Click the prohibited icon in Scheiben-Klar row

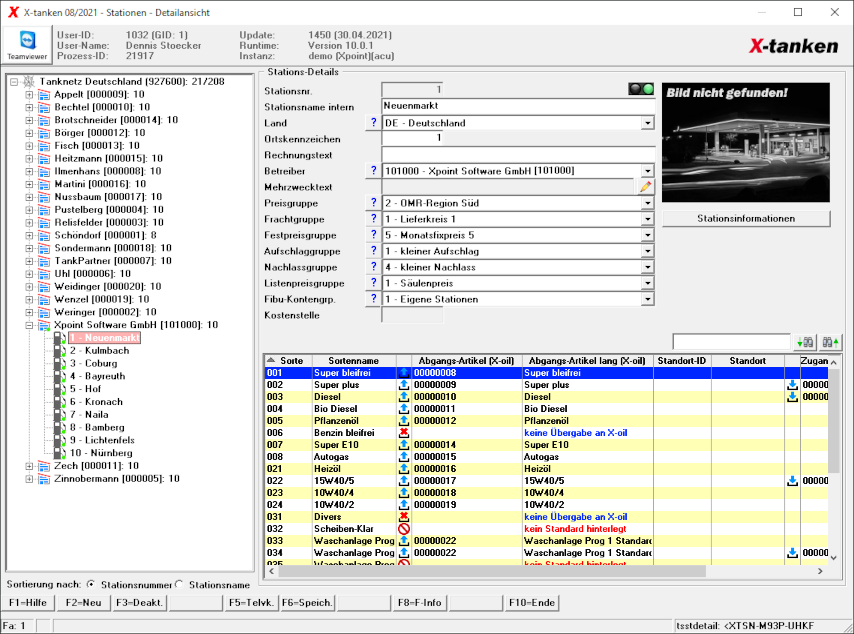point(404,529)
